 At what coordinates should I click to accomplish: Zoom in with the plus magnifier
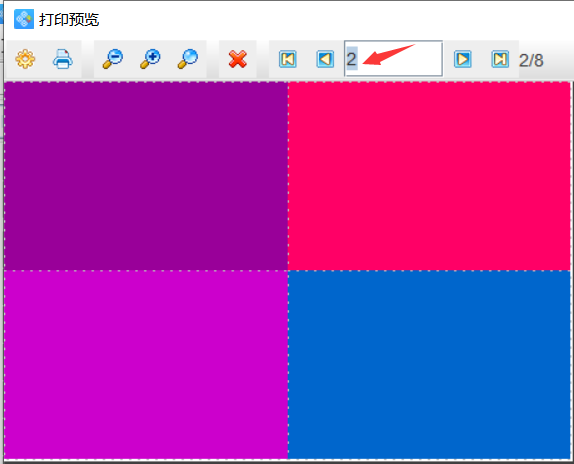[x=150, y=59]
